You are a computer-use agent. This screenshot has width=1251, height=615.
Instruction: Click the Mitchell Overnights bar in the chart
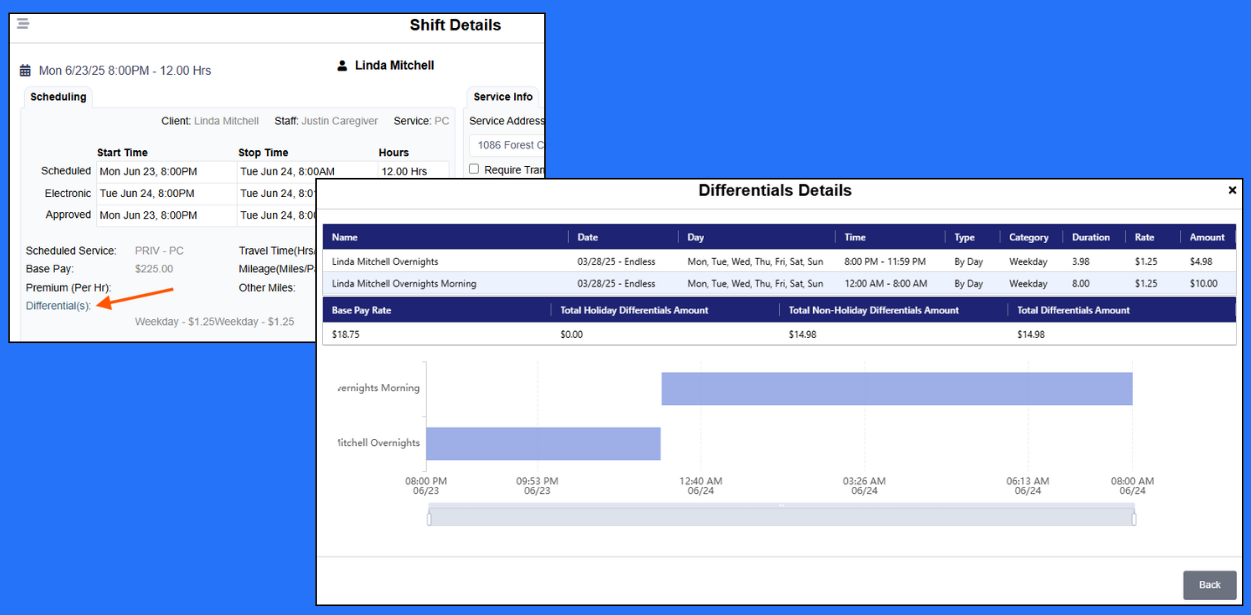(x=543, y=443)
